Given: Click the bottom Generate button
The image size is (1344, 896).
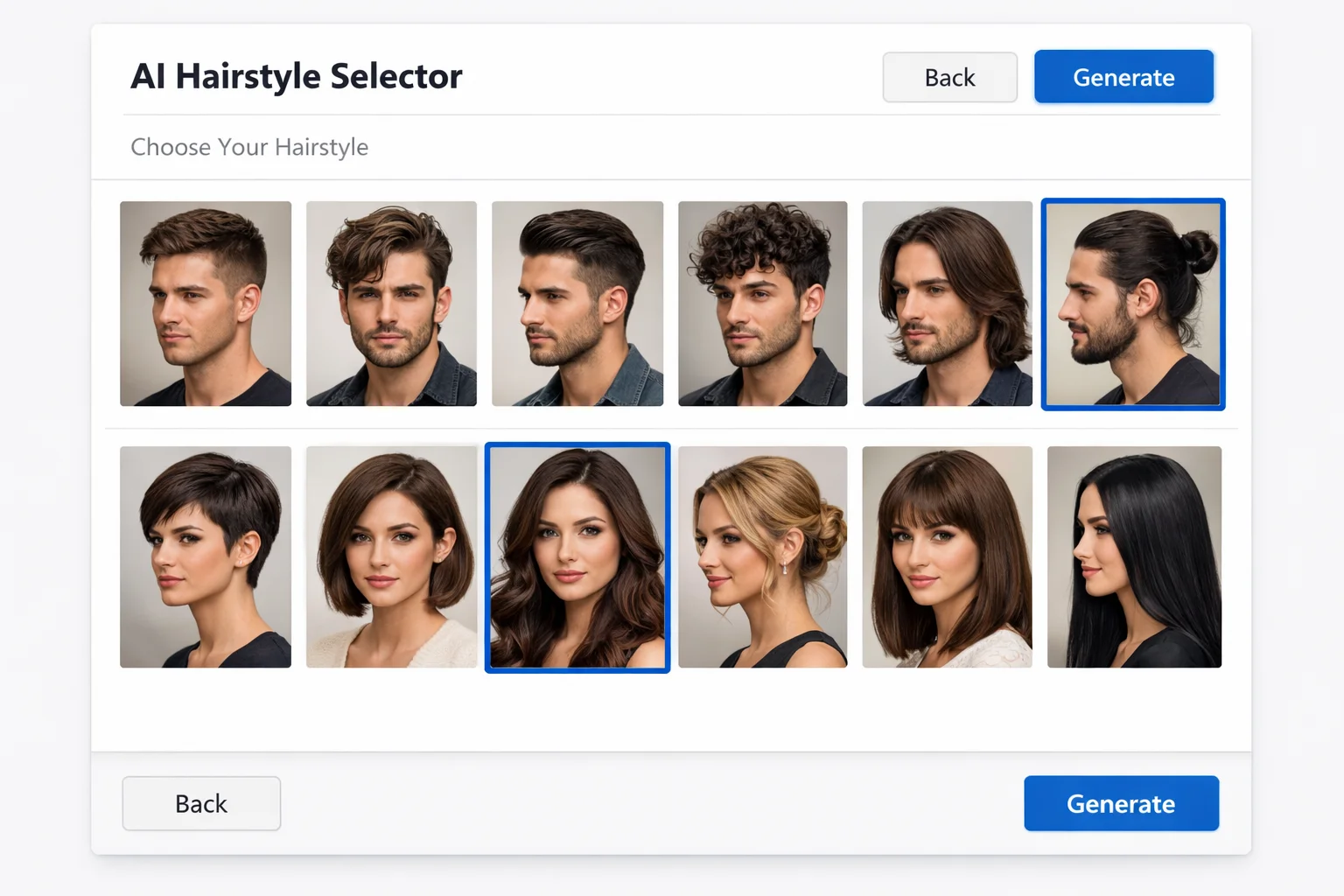Looking at the screenshot, I should tap(1121, 803).
